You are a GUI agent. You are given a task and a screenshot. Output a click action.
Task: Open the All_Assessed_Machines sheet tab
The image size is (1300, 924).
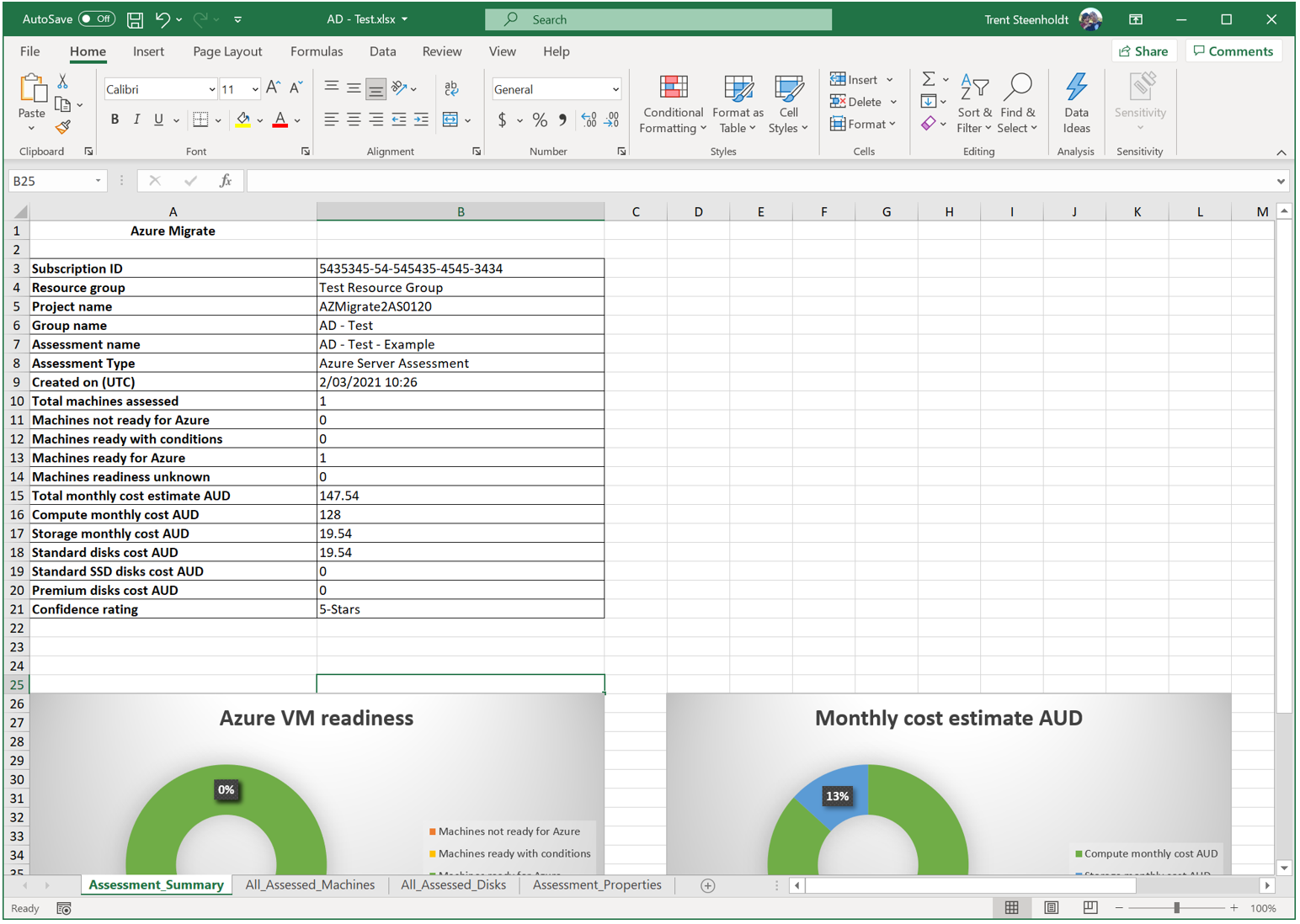[x=310, y=884]
